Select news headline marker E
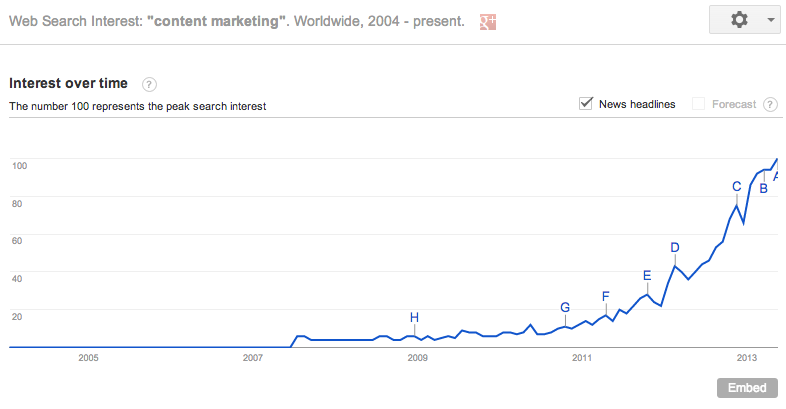786x409 pixels. tap(647, 275)
